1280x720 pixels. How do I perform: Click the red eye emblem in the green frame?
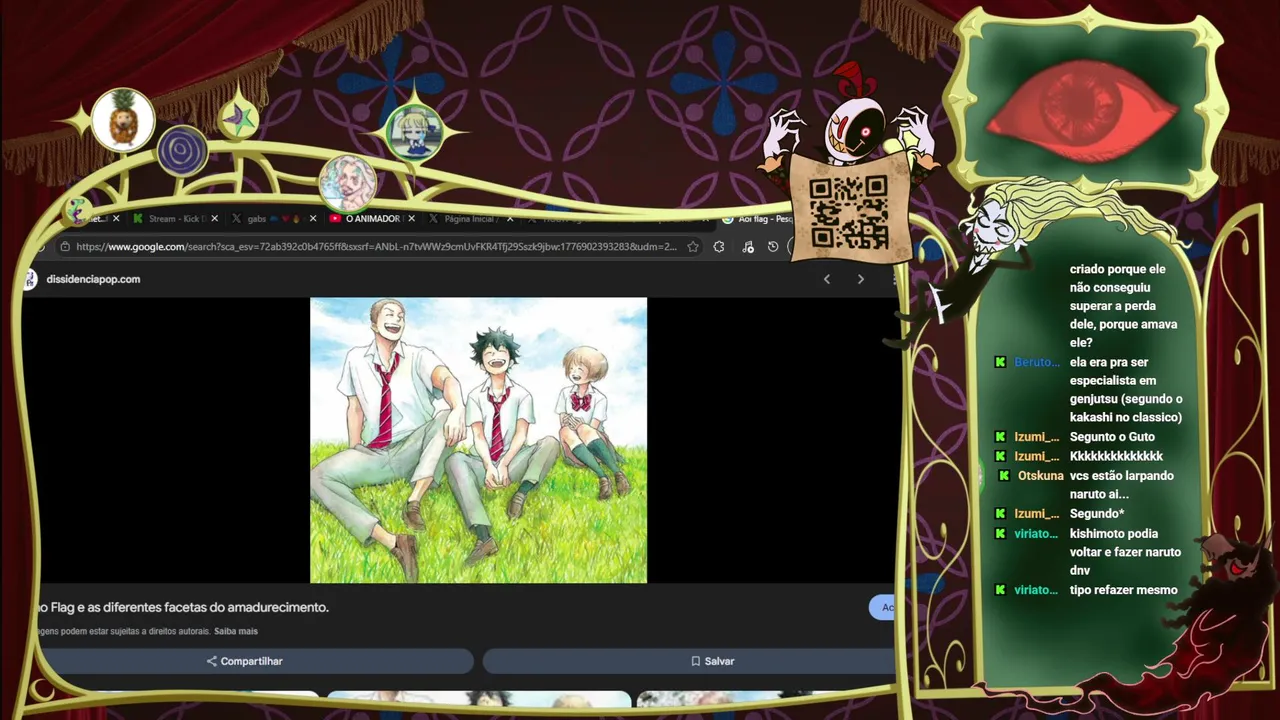(1085, 110)
